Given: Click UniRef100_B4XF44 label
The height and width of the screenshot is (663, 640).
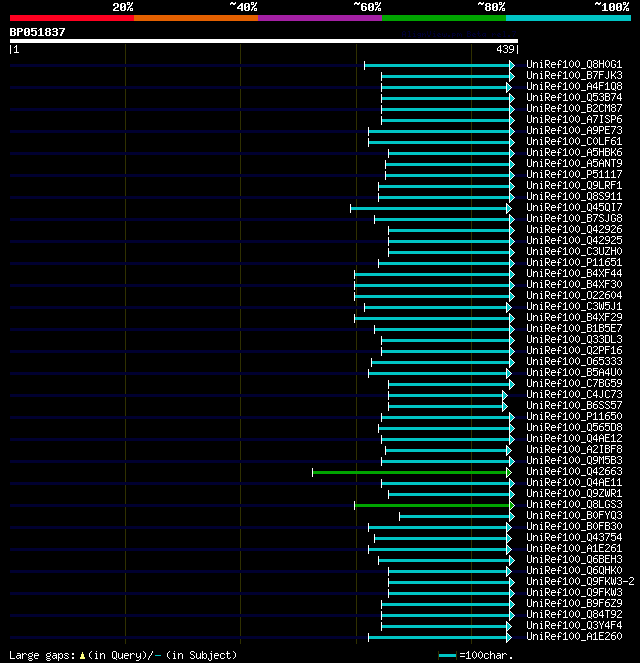Looking at the screenshot, I should click(x=574, y=274).
